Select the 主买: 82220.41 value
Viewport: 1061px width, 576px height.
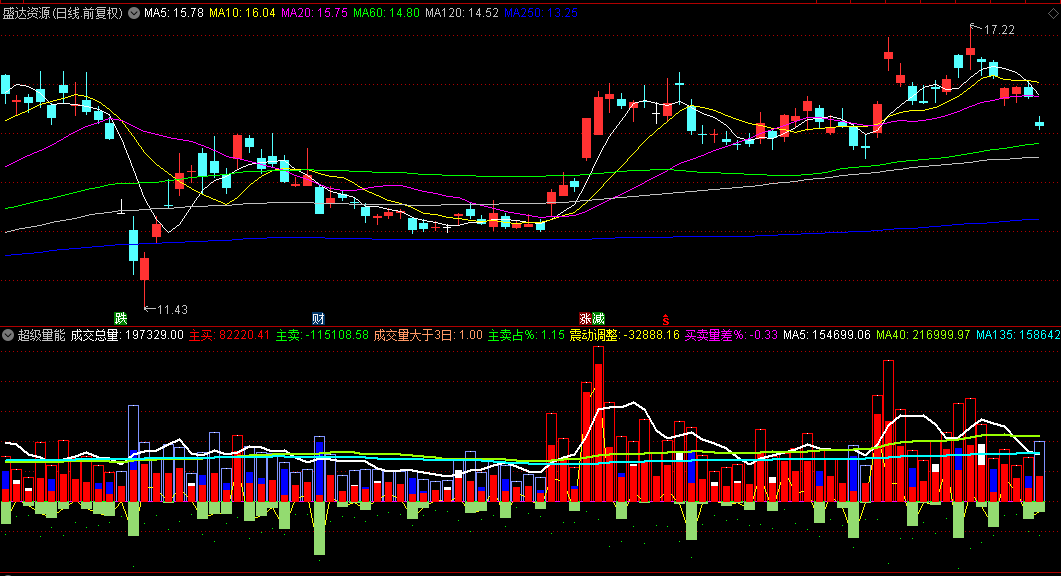point(229,335)
